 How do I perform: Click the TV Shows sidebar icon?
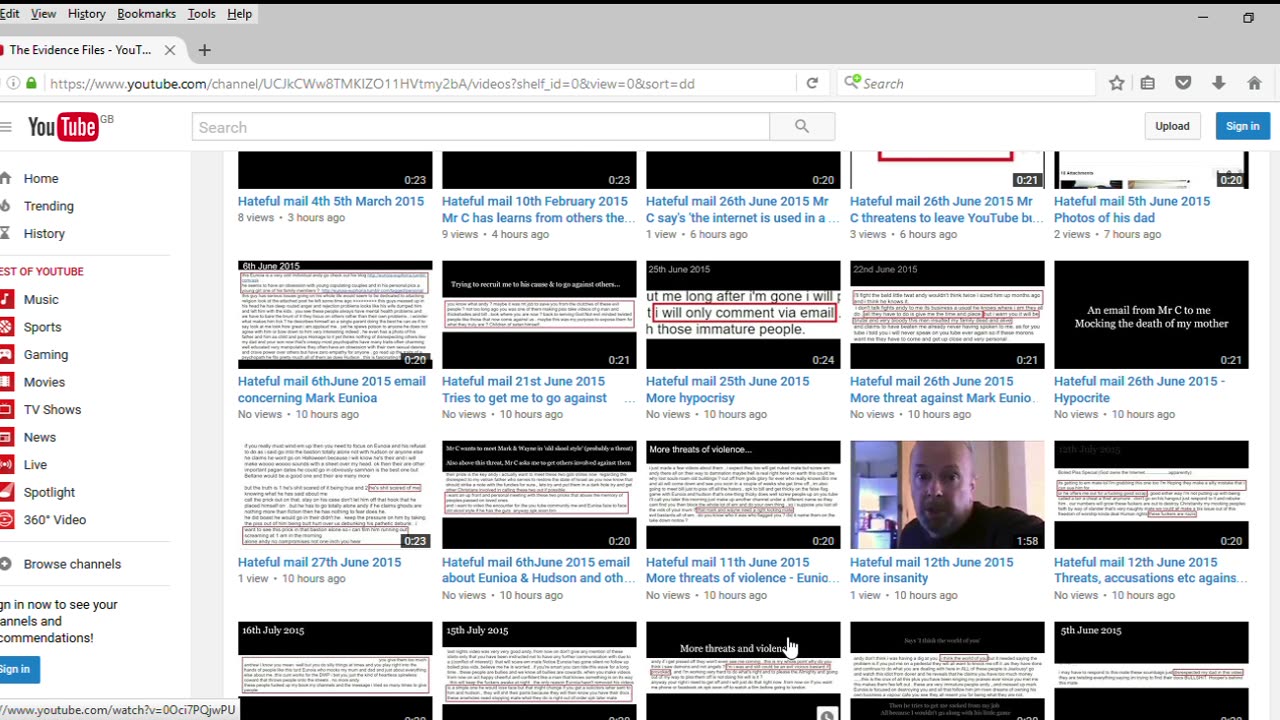tap(6, 409)
